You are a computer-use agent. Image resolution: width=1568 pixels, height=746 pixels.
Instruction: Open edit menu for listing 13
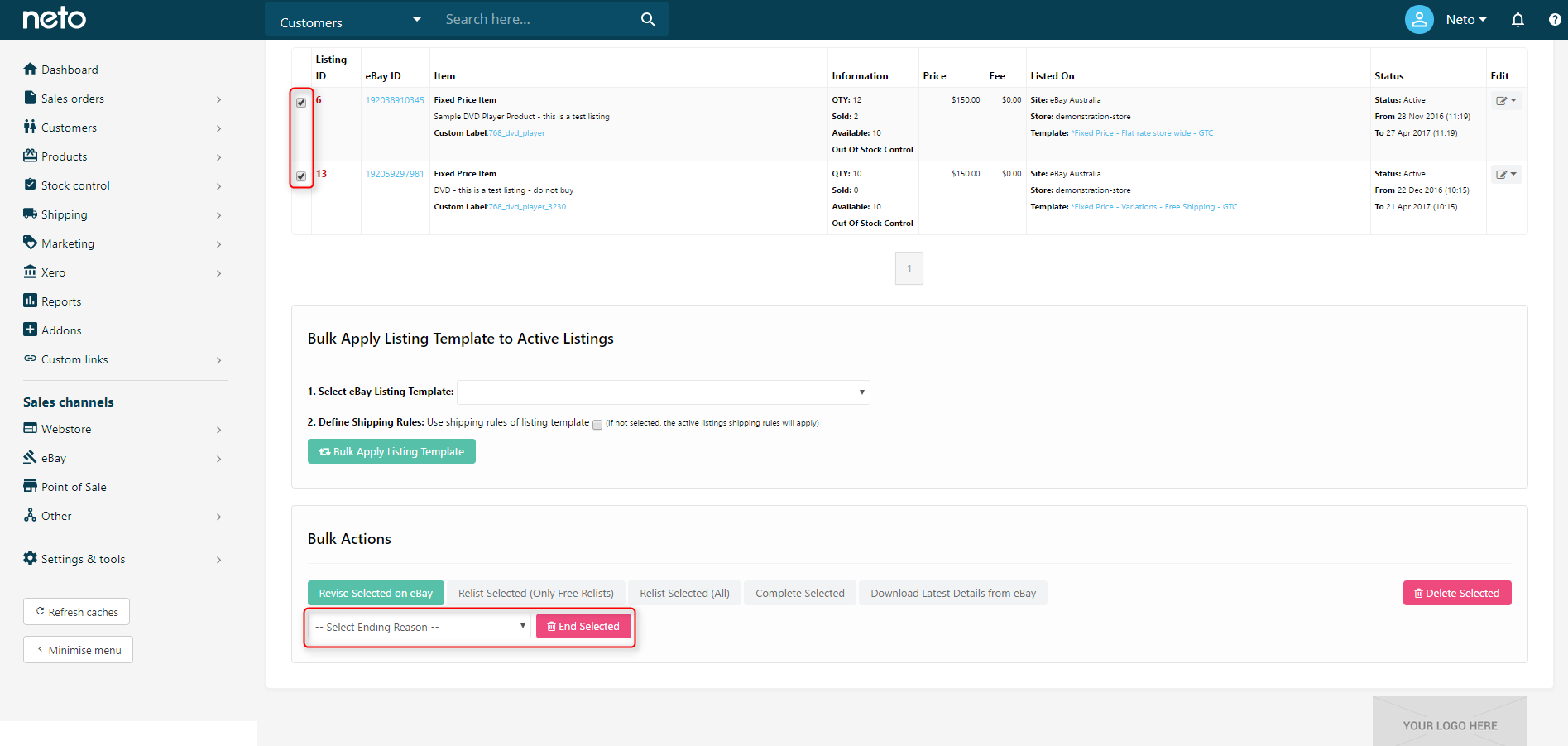click(x=1506, y=175)
